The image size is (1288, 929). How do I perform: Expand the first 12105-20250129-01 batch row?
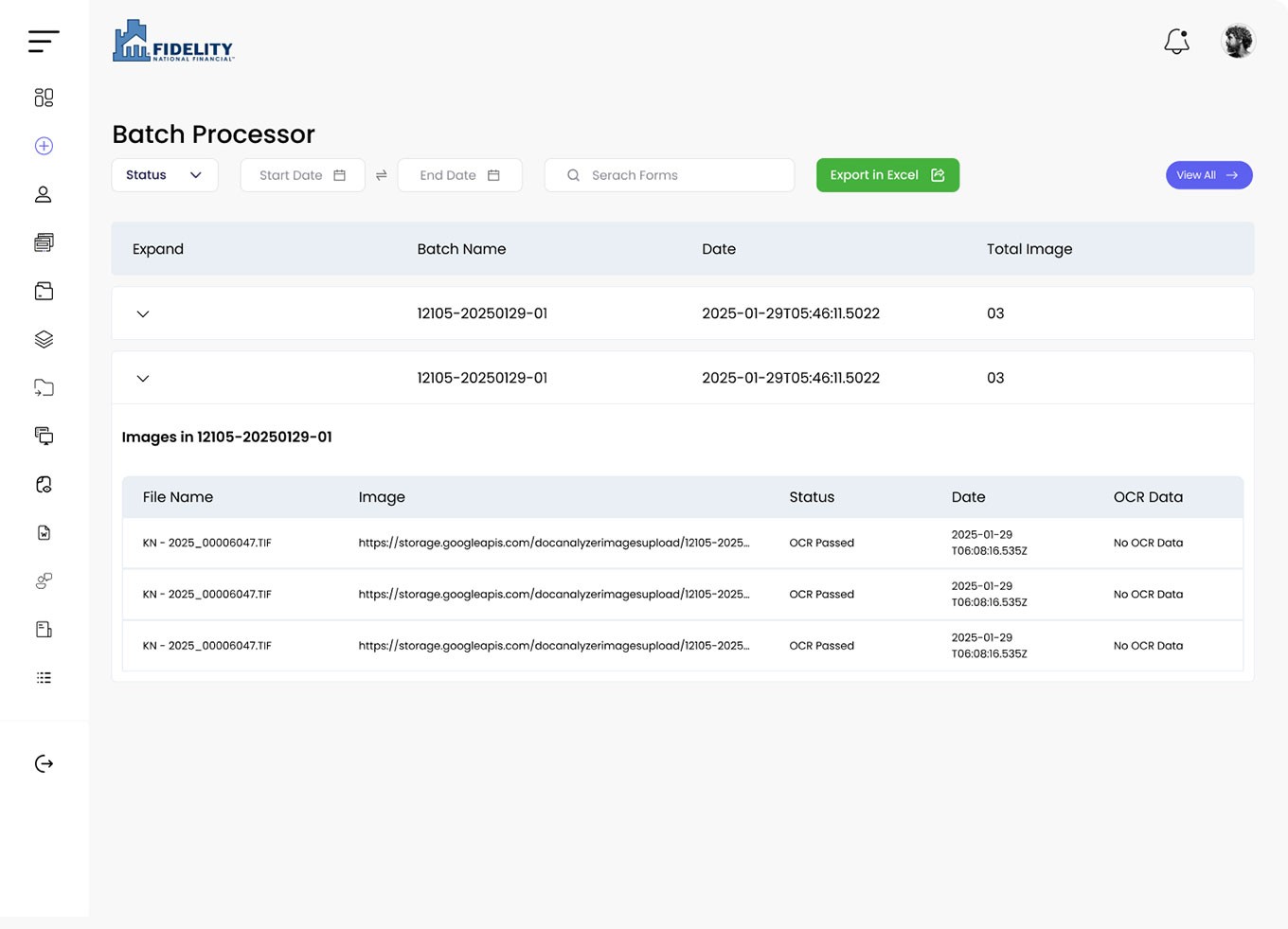[143, 313]
